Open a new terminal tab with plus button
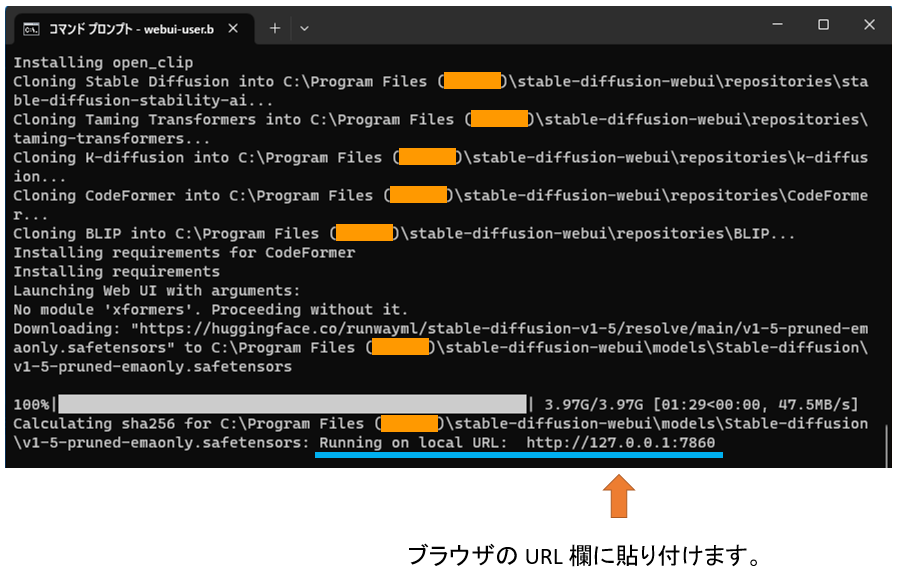The height and width of the screenshot is (578, 898). point(274,28)
